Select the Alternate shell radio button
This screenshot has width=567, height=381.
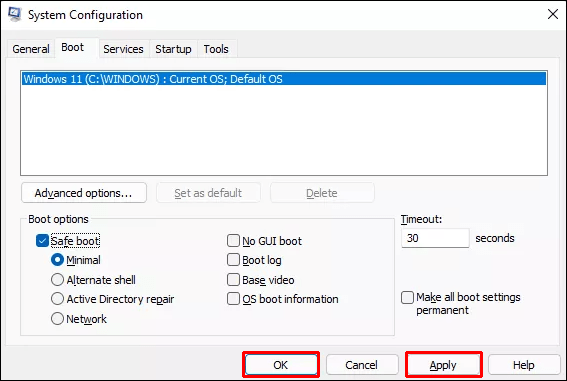[57, 280]
